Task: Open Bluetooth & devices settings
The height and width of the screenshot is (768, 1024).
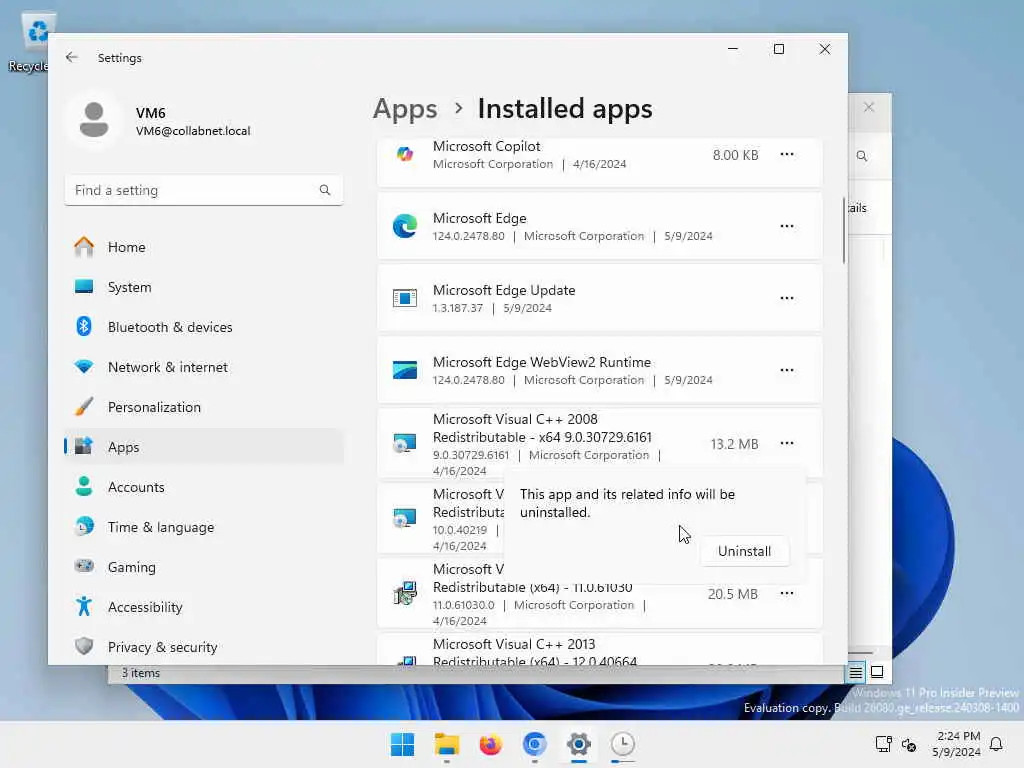Action: 204,327
